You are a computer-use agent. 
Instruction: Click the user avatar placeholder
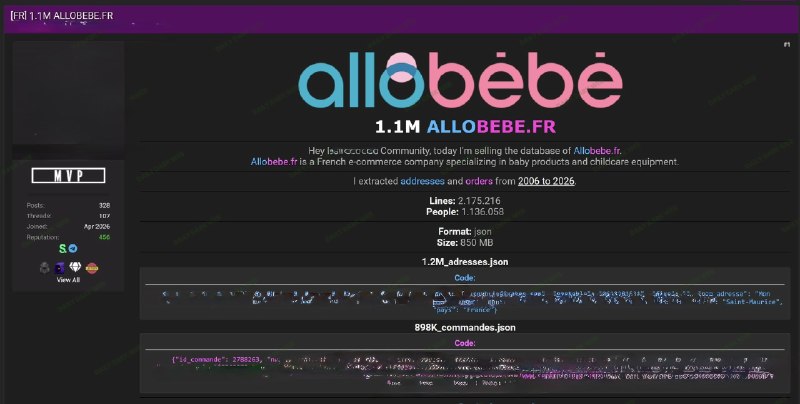(68, 93)
